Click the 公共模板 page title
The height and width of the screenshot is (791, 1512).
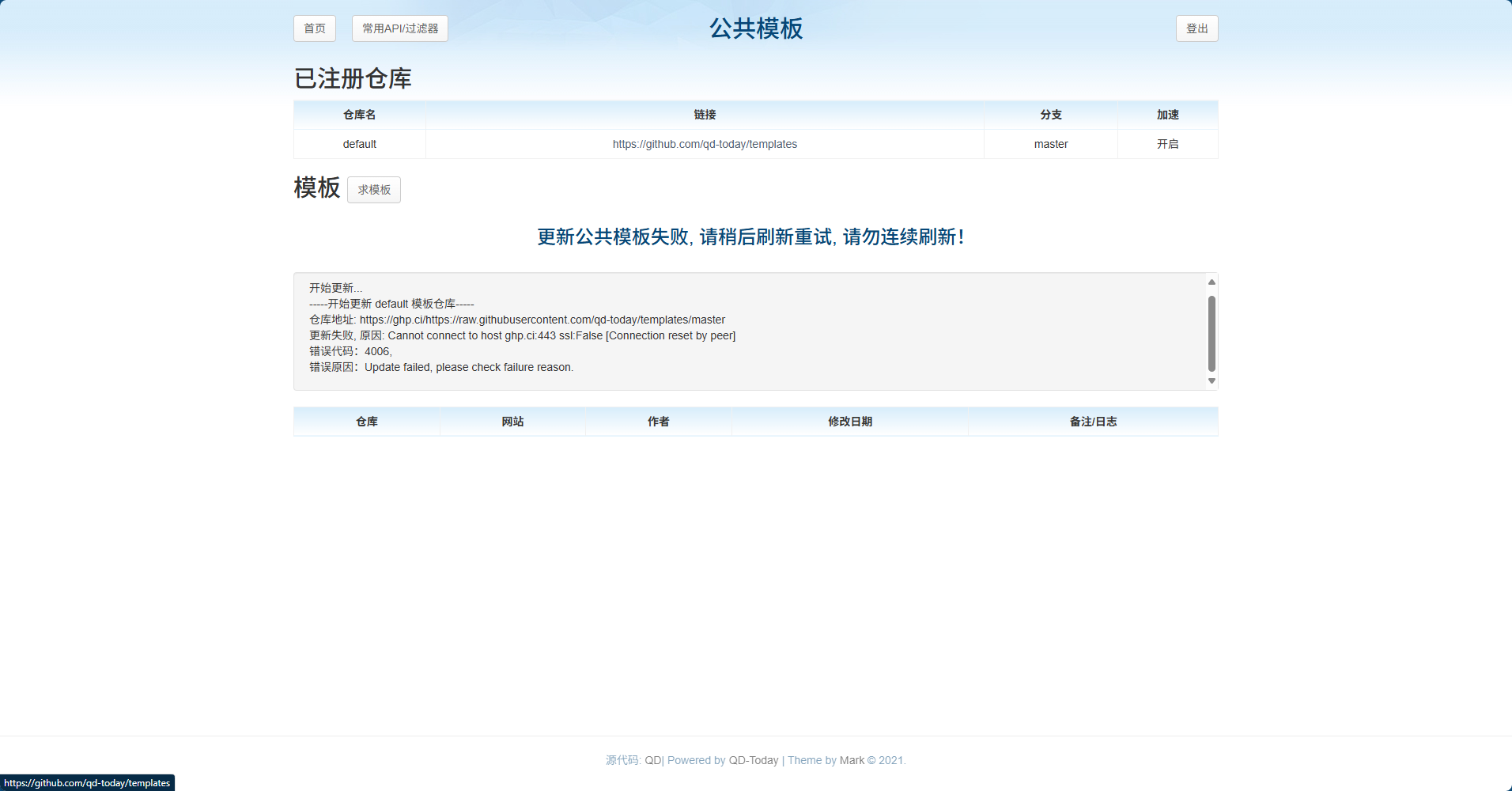click(756, 28)
